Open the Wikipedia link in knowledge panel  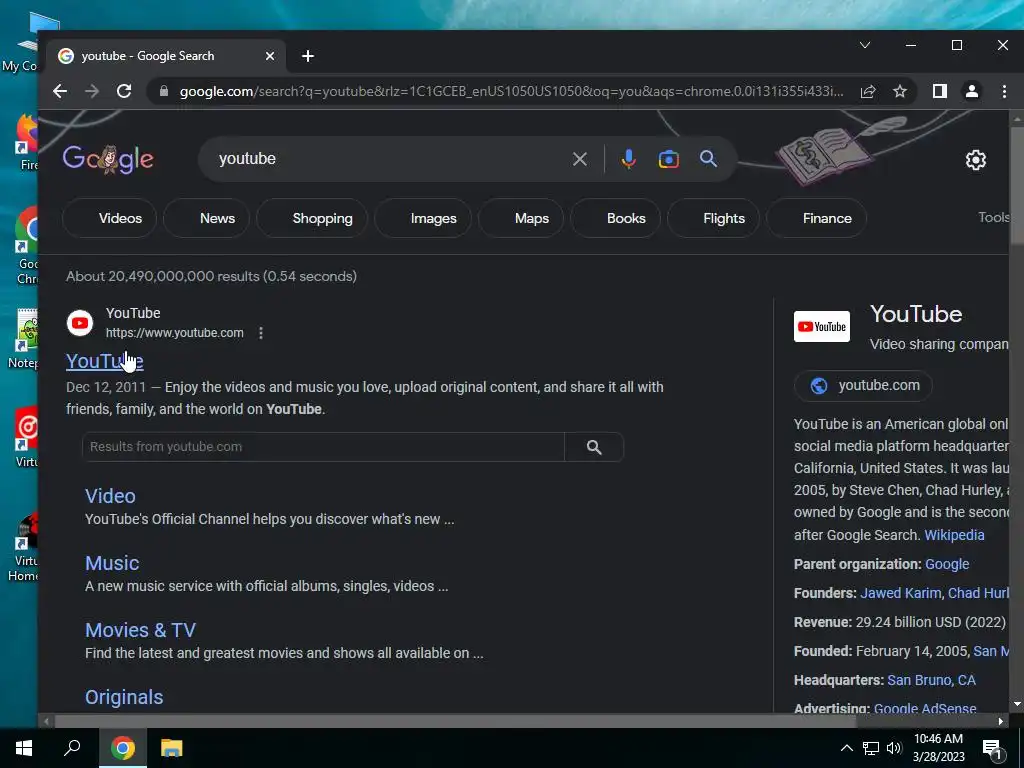(954, 535)
